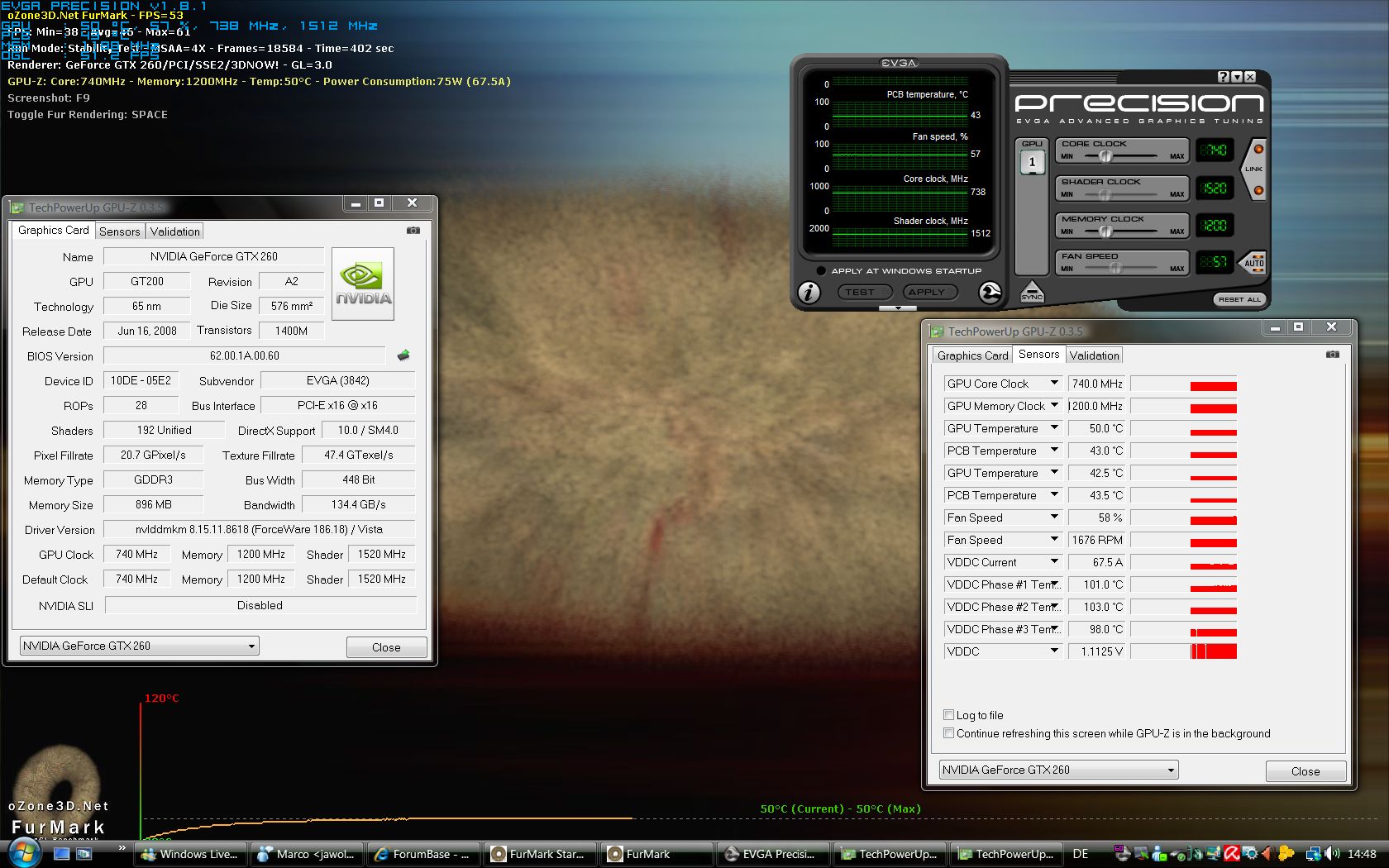1389x868 pixels.
Task: Select Graphics Card tab in the Sensors window
Action: tap(972, 355)
